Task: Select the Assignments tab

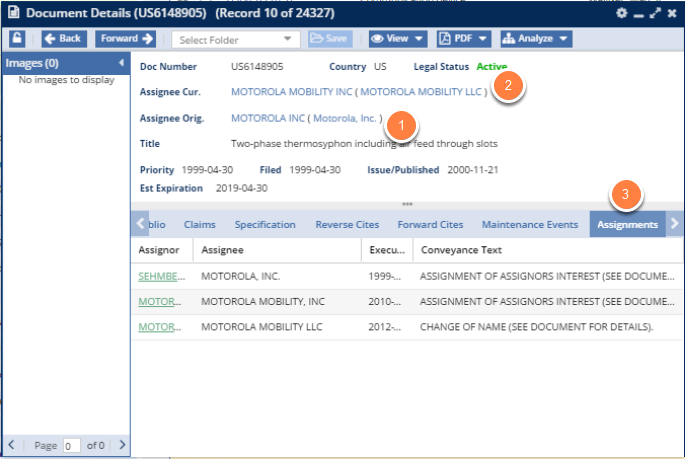Action: pyautogui.click(x=627, y=224)
